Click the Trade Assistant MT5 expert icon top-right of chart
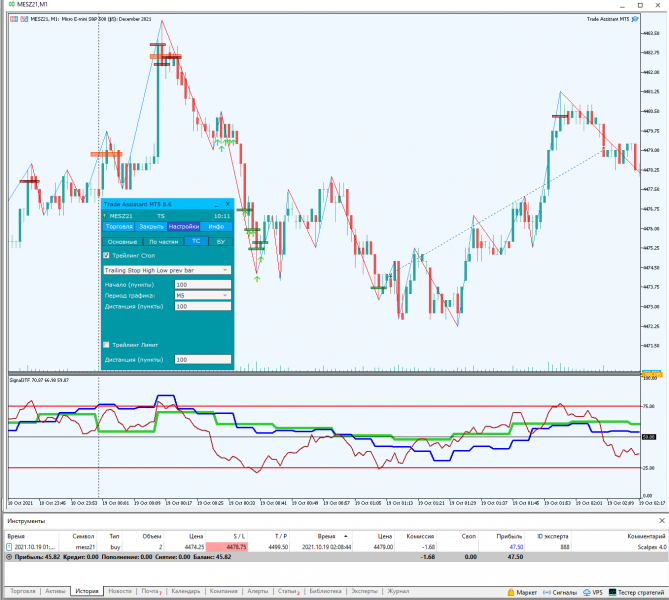The image size is (669, 600). (x=635, y=19)
